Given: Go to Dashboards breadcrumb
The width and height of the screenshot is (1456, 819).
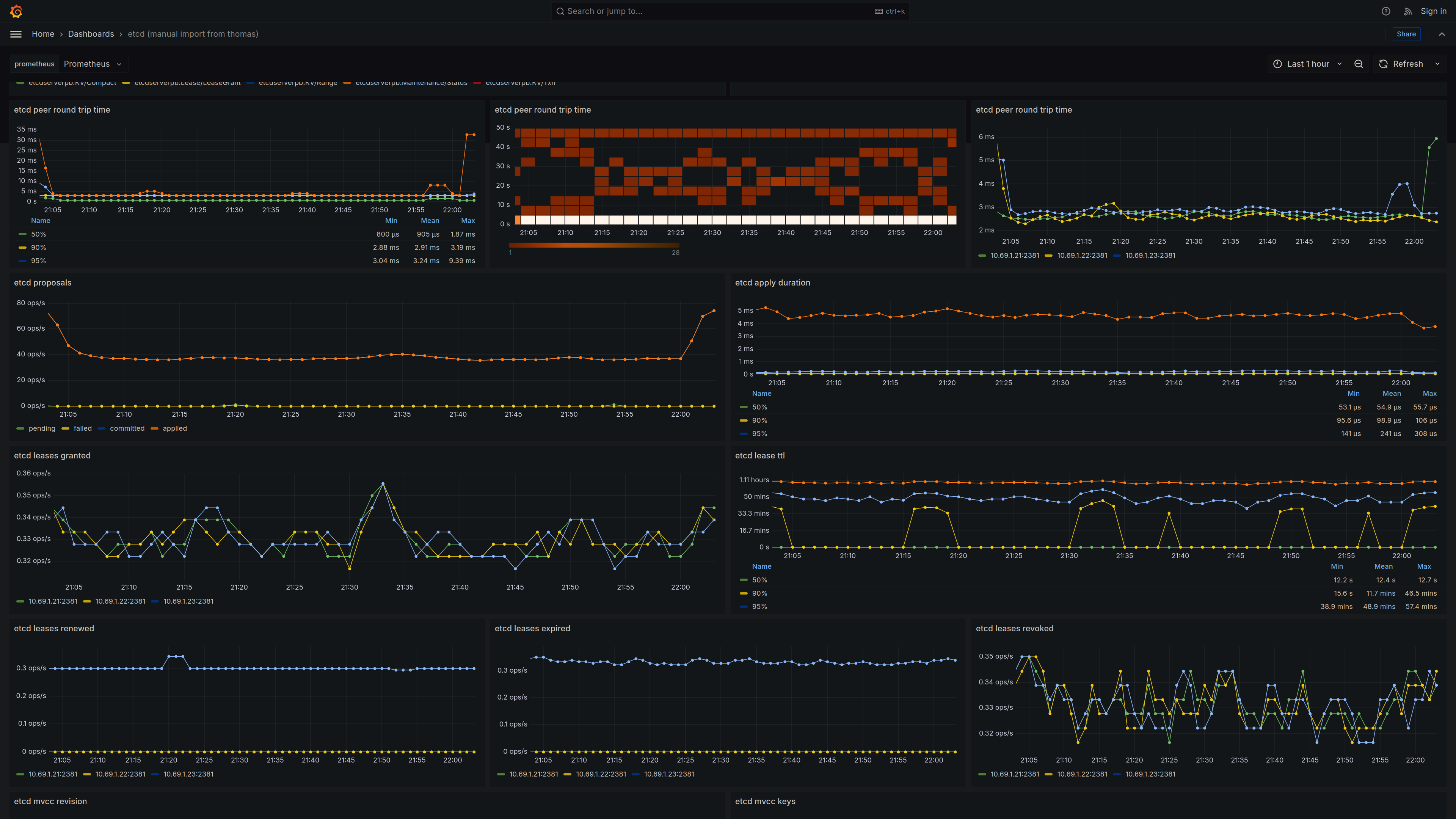Looking at the screenshot, I should click(x=91, y=34).
